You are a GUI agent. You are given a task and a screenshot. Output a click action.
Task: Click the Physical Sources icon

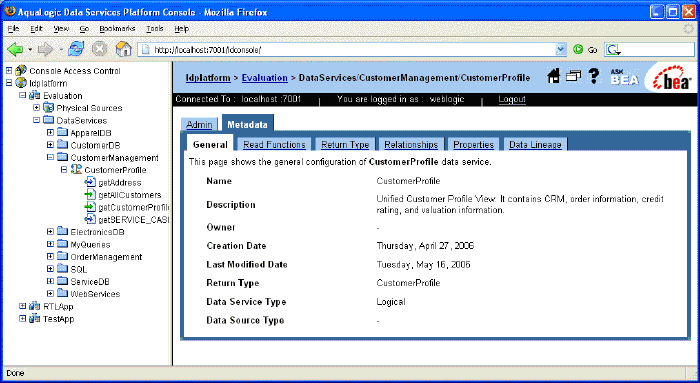click(48, 108)
